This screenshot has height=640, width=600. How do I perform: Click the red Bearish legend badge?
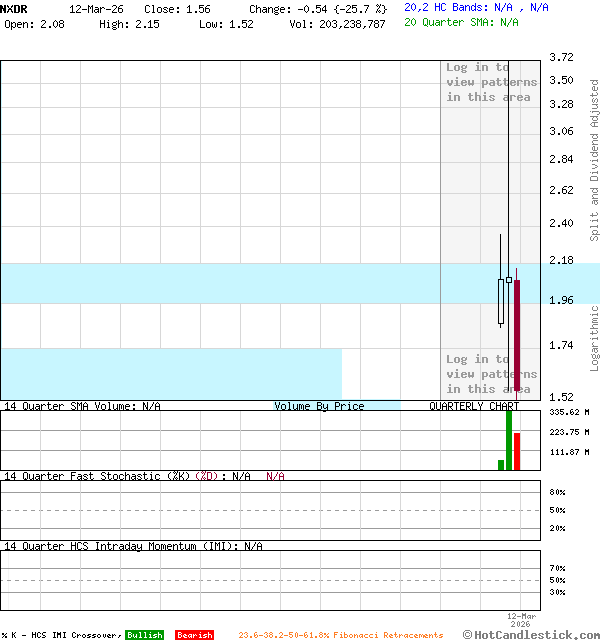(194, 635)
